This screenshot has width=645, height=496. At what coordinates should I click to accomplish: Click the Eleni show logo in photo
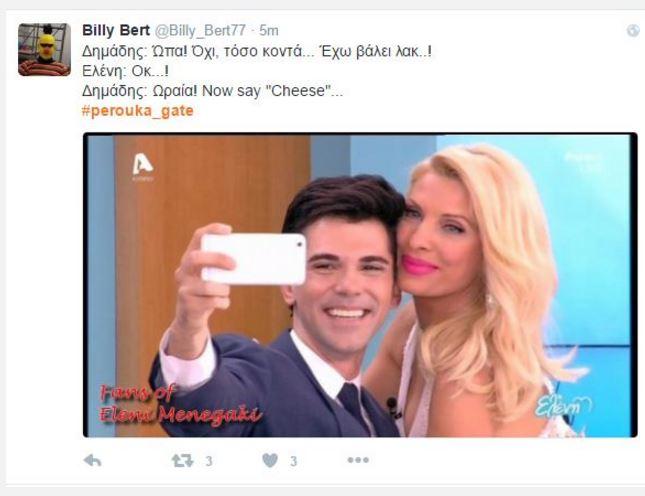pyautogui.click(x=563, y=405)
